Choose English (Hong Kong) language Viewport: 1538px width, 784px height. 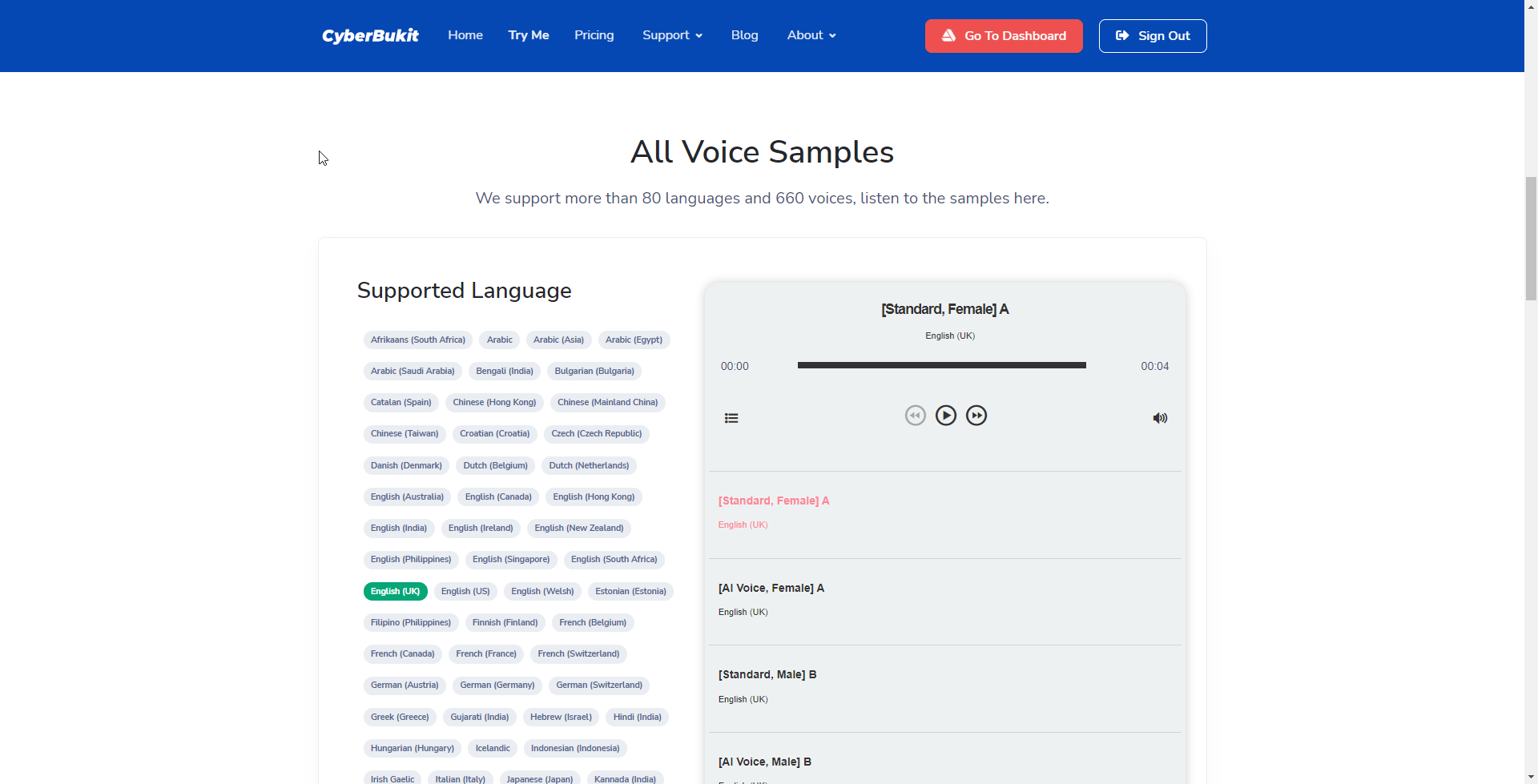(x=594, y=497)
